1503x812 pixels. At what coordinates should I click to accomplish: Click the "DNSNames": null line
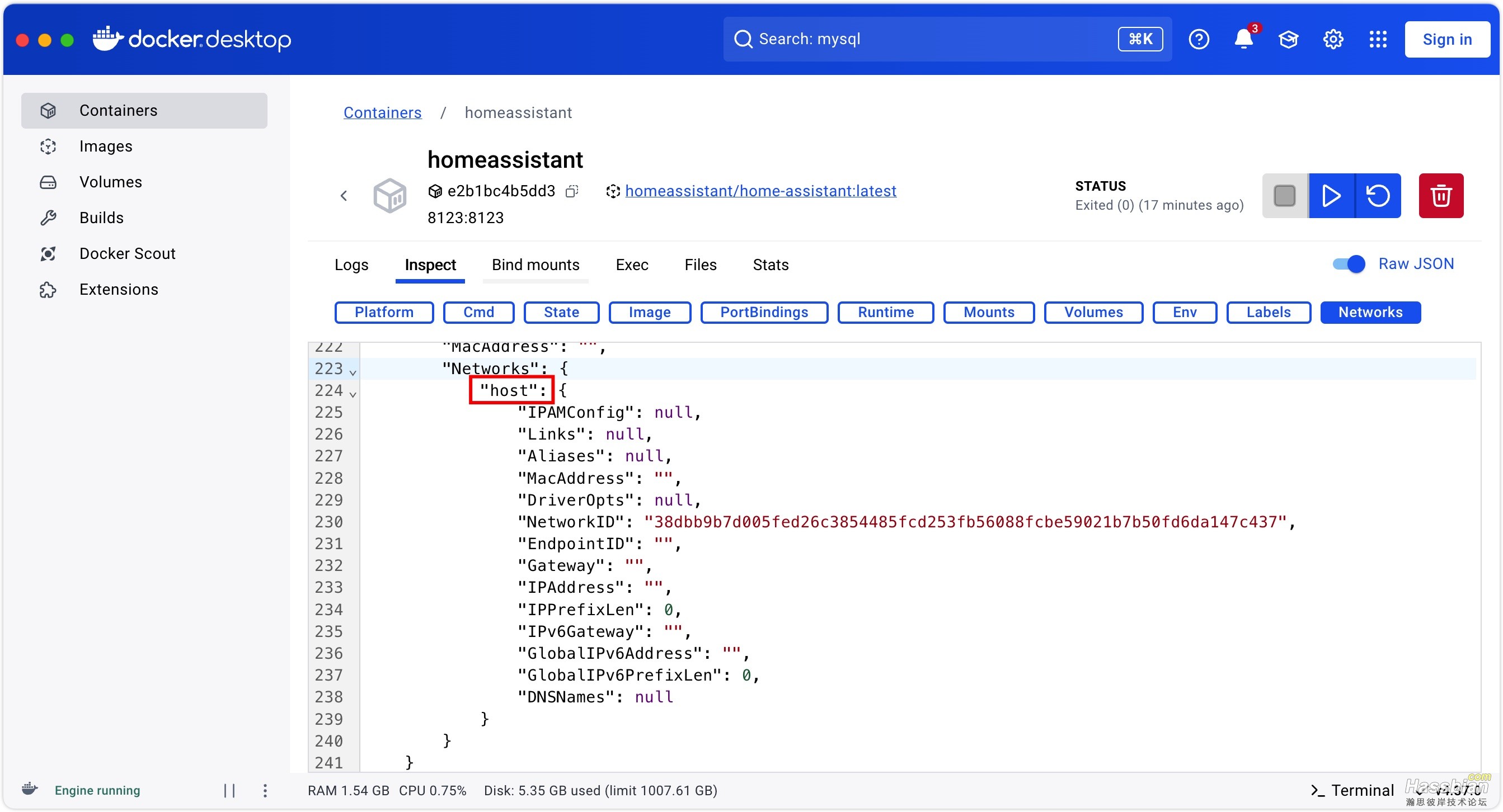(x=595, y=697)
